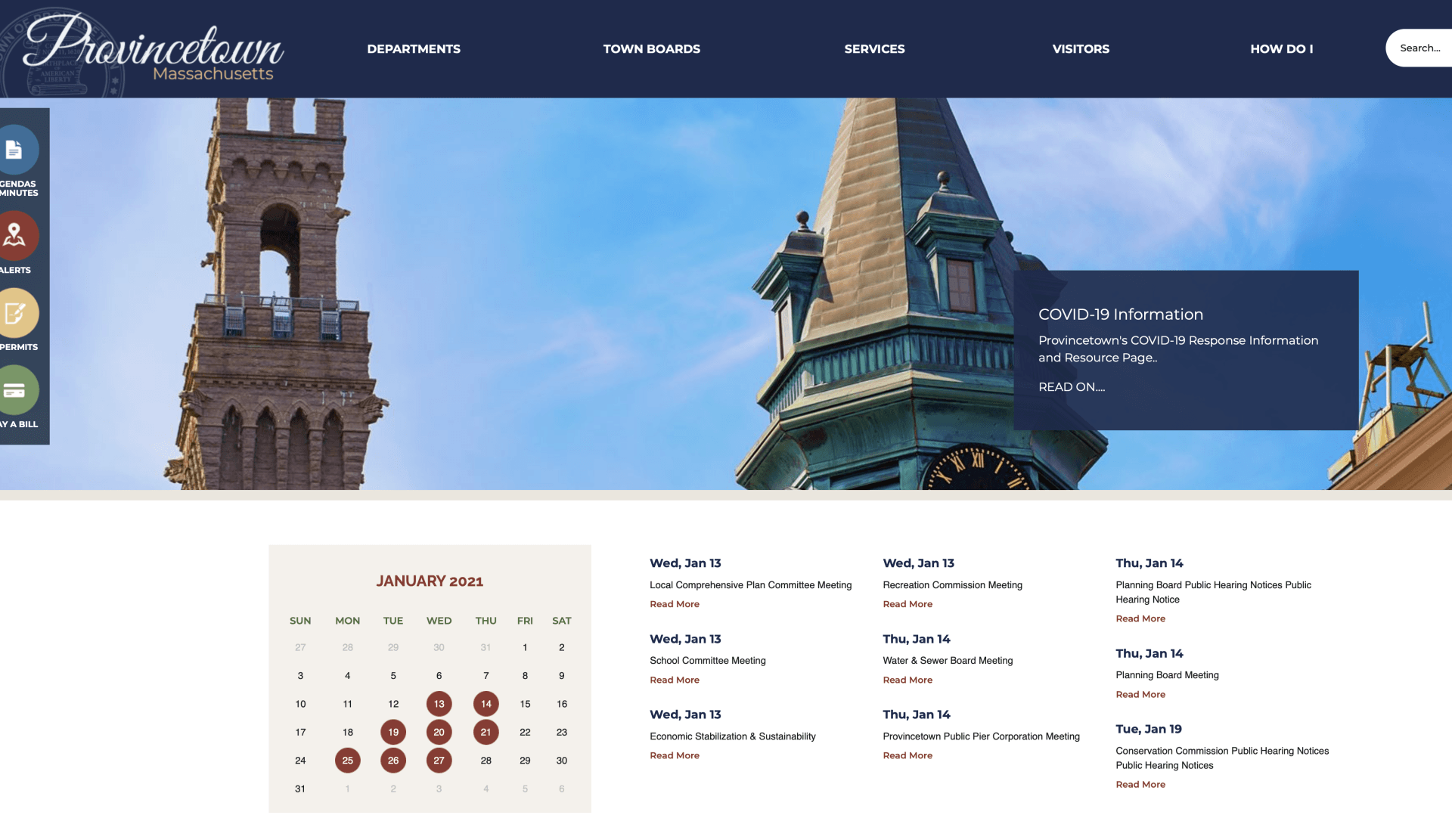Screen dimensions: 1452x840
Task: Click READ ON in COVID-19 banner
Action: pyautogui.click(x=1071, y=387)
